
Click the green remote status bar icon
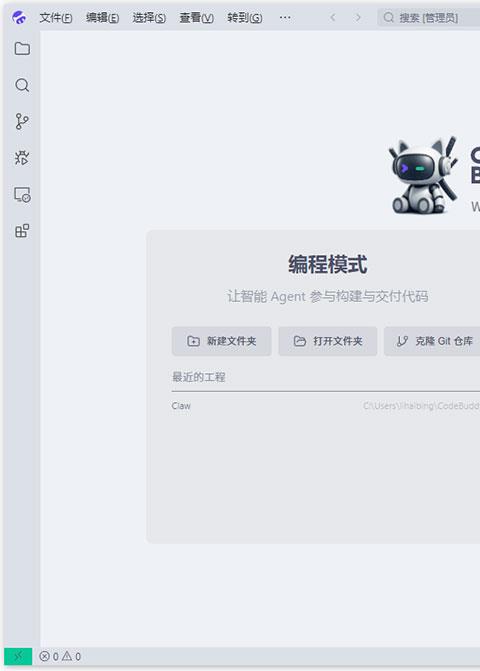(18, 656)
